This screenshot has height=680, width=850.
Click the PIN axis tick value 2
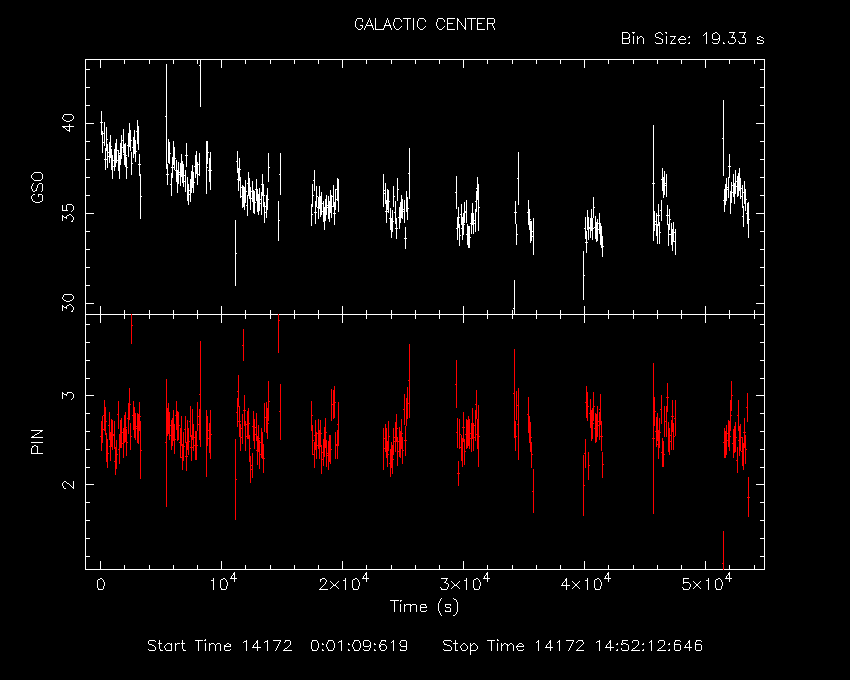[68, 484]
